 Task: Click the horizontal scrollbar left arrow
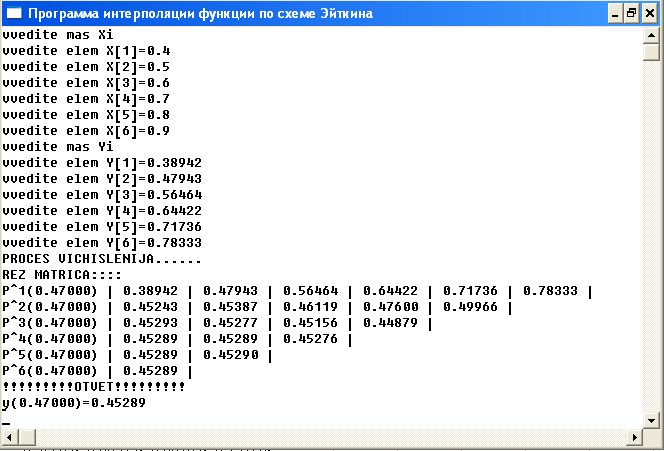point(10,437)
